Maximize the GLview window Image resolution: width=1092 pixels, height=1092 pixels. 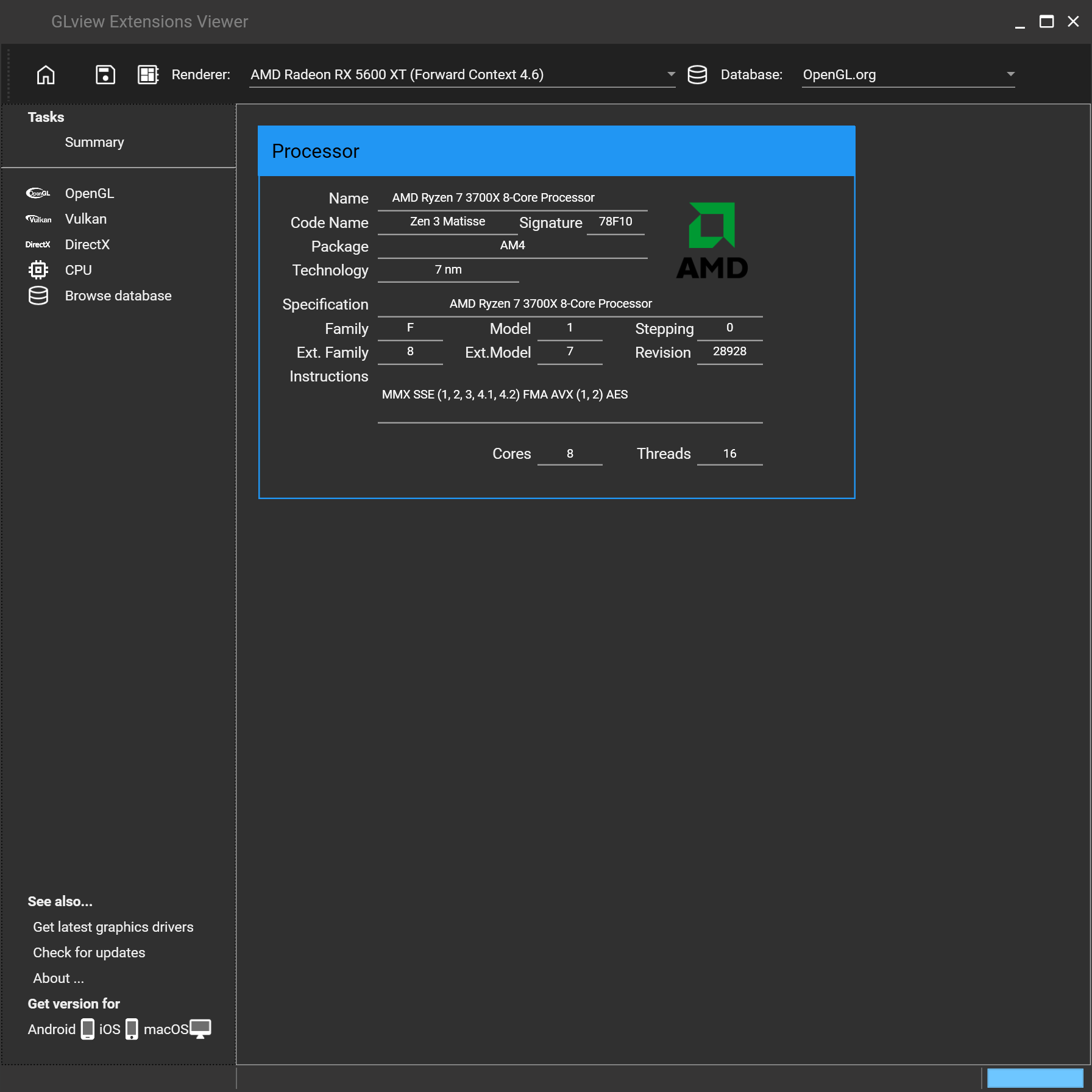pos(1047,22)
